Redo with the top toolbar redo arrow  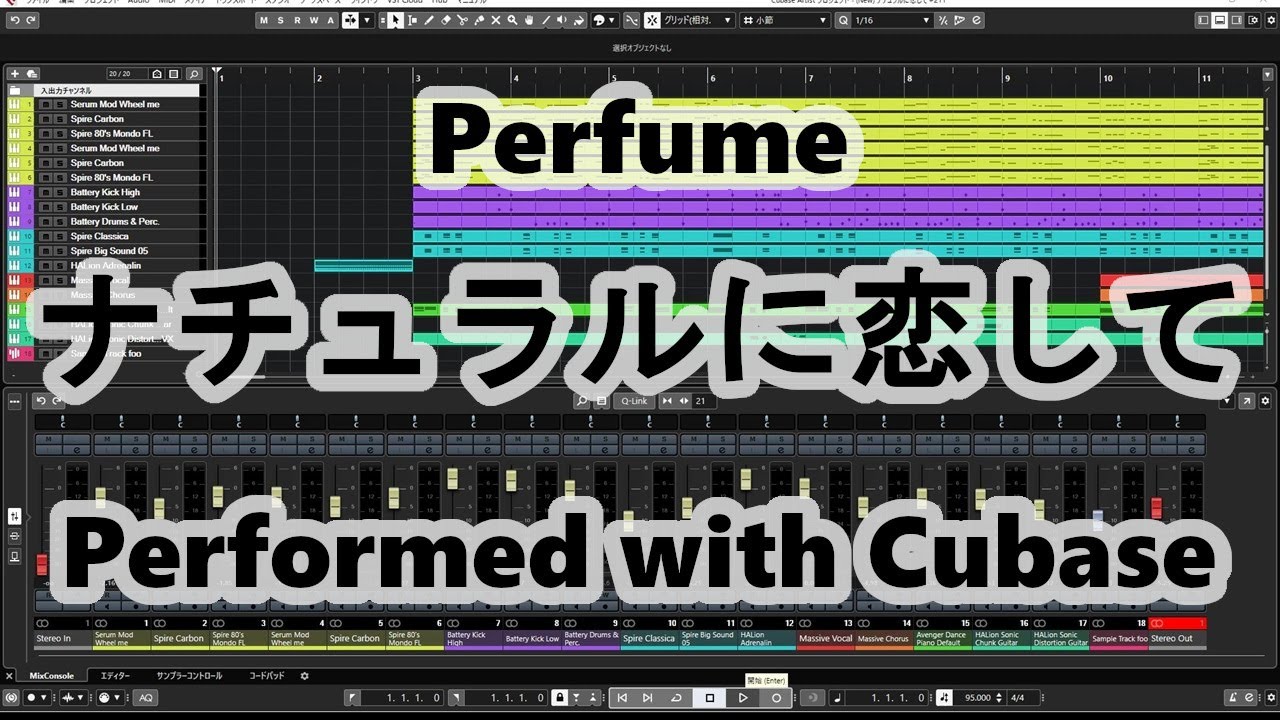31,20
